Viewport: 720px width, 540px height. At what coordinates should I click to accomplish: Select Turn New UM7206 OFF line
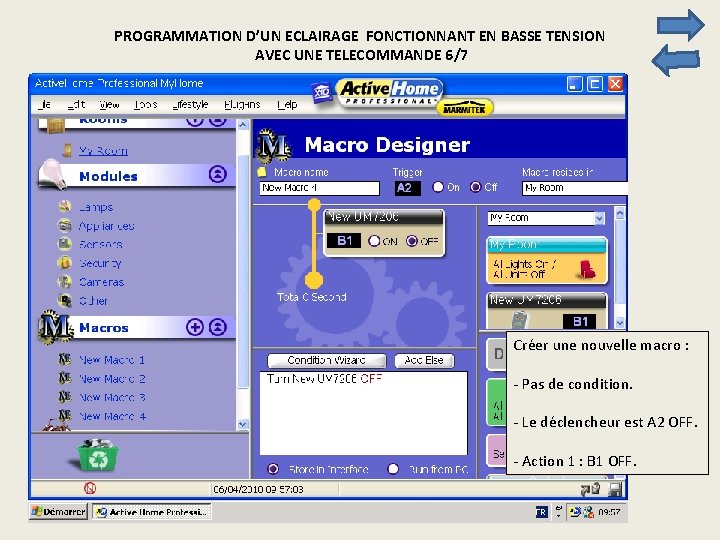[325, 378]
